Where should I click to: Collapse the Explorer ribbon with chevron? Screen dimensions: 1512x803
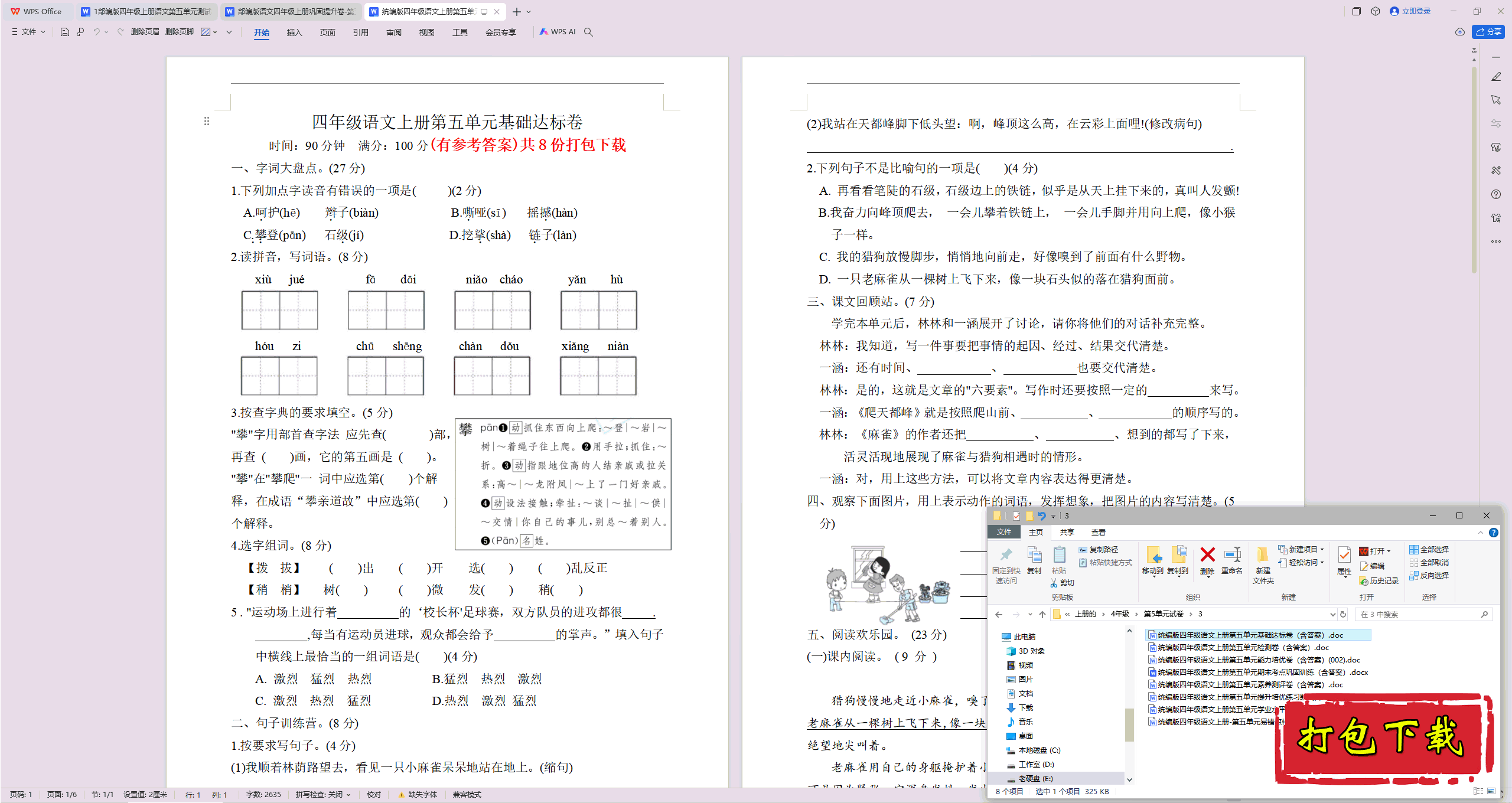tap(1481, 533)
